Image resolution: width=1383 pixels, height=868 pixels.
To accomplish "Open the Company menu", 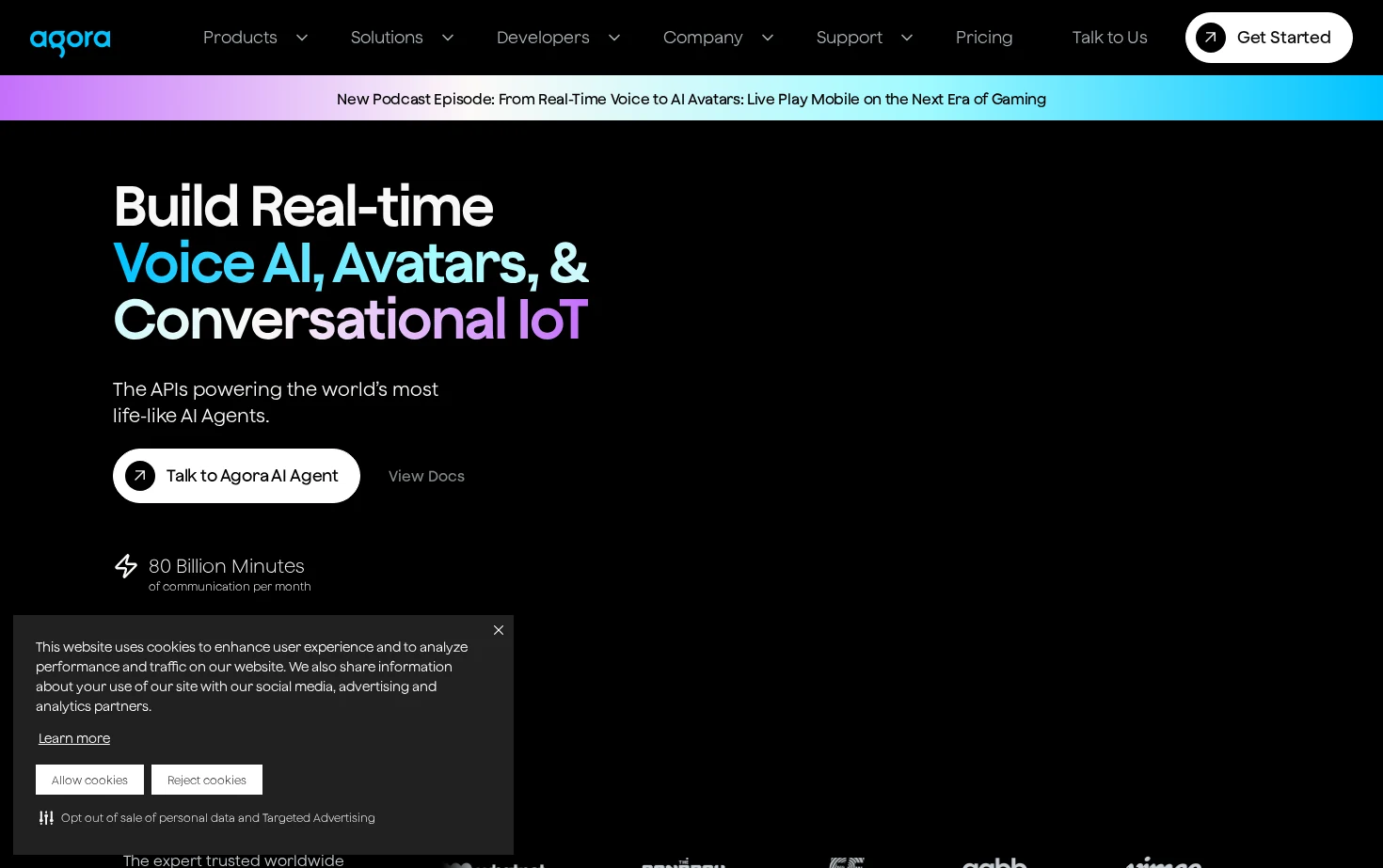I will 703,38.
